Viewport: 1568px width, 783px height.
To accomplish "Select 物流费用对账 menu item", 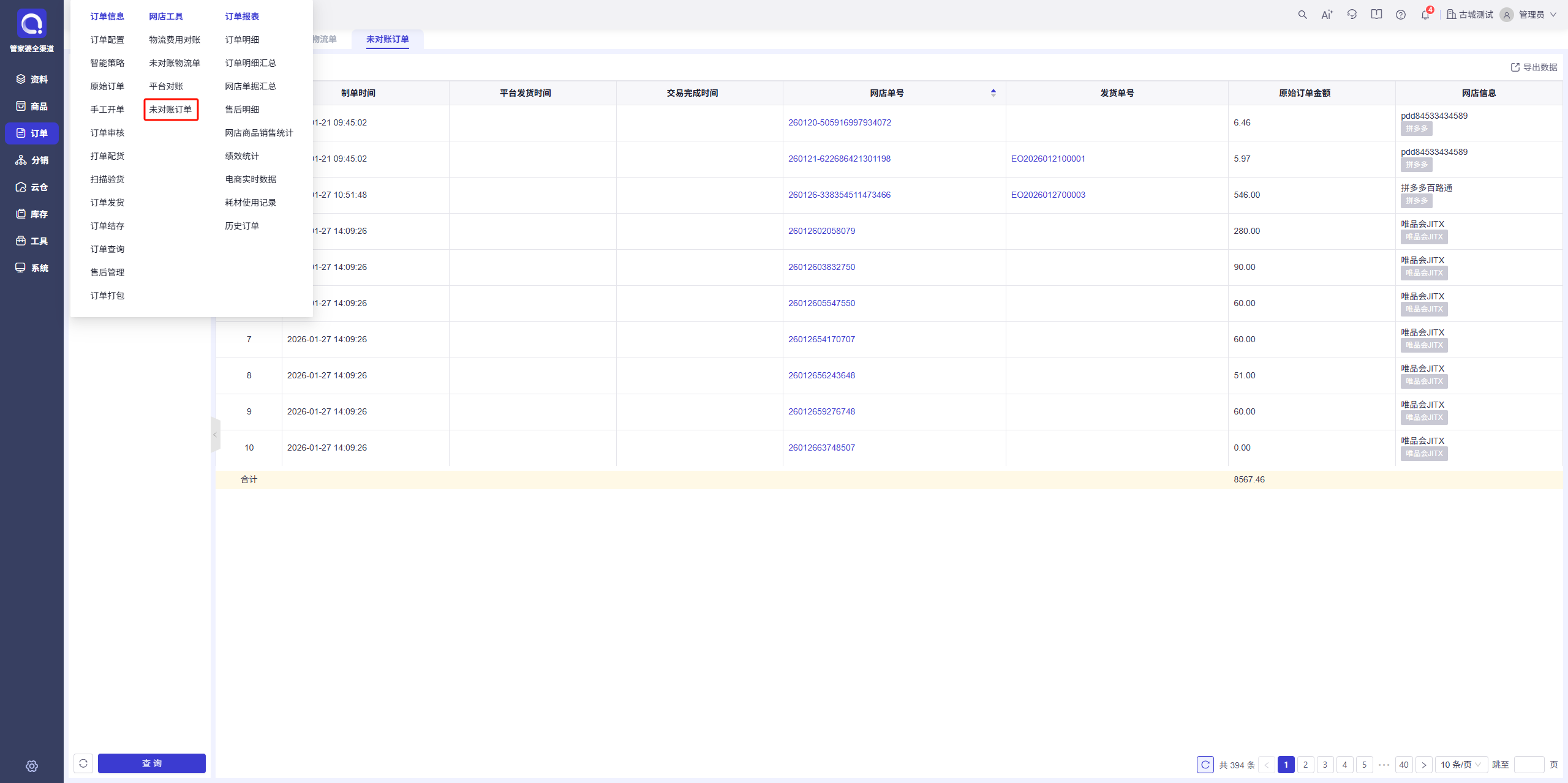I will click(175, 40).
